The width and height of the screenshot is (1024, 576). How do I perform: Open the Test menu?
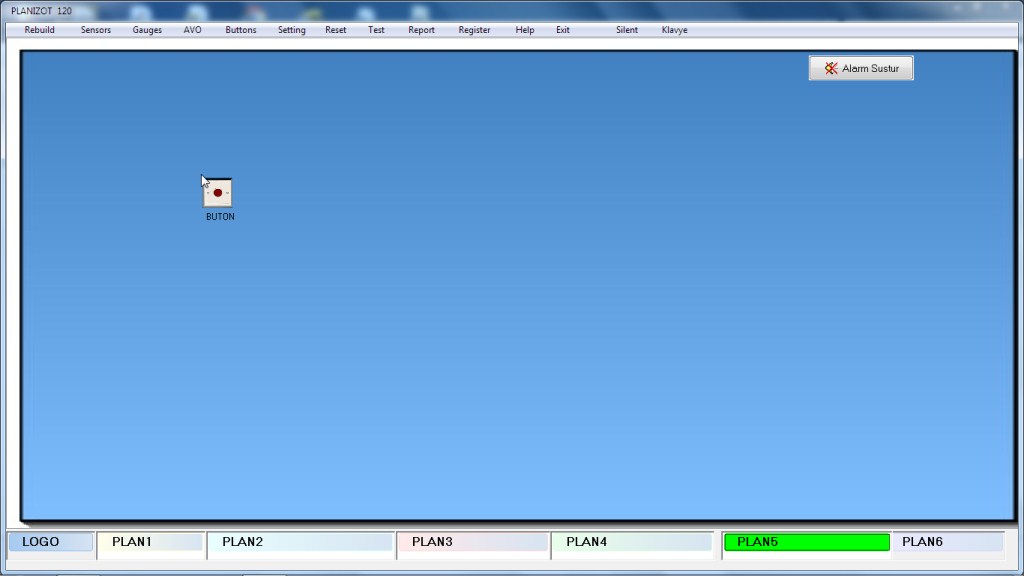pyautogui.click(x=376, y=30)
